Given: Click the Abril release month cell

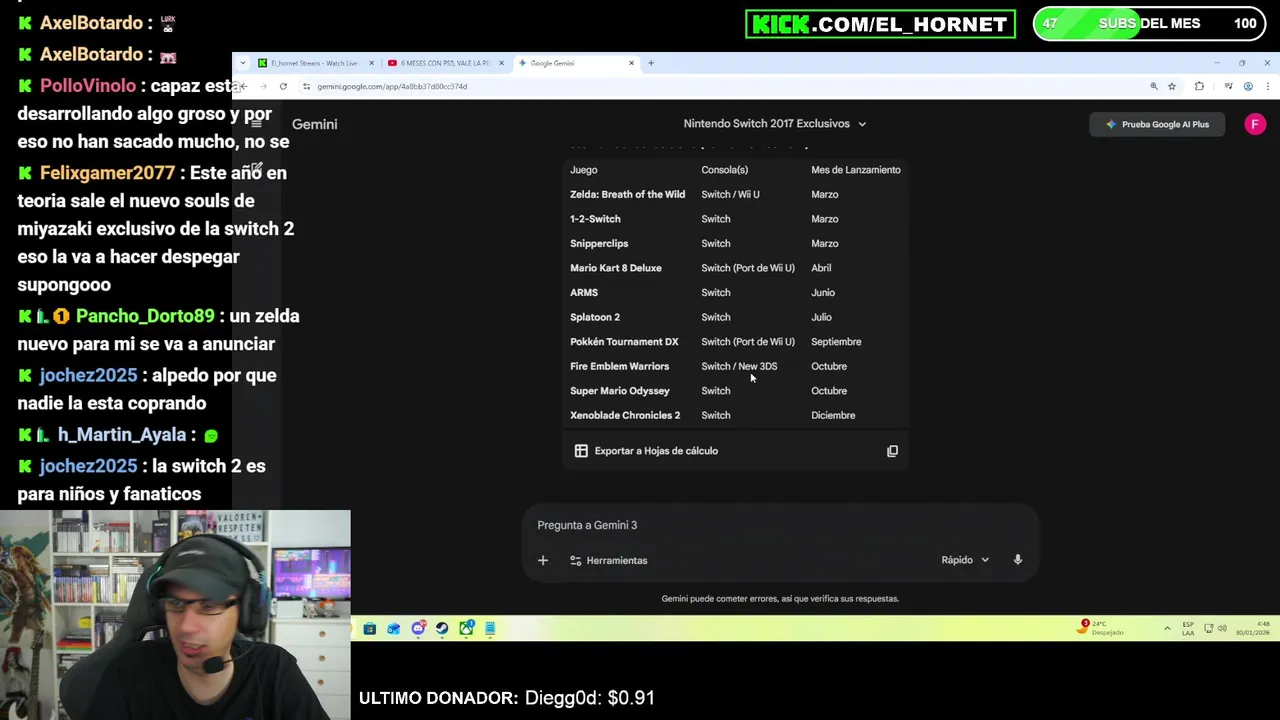Looking at the screenshot, I should click(821, 268).
